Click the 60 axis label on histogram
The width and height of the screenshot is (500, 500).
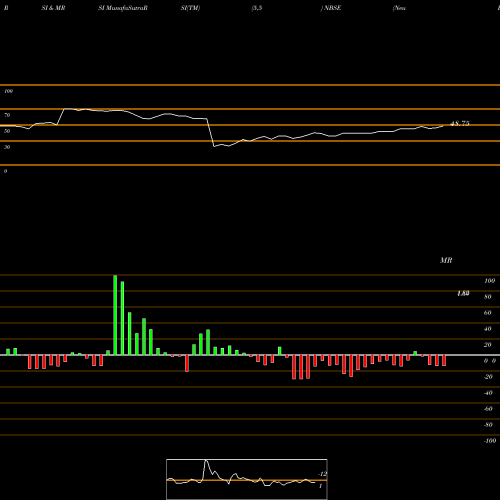point(488,313)
